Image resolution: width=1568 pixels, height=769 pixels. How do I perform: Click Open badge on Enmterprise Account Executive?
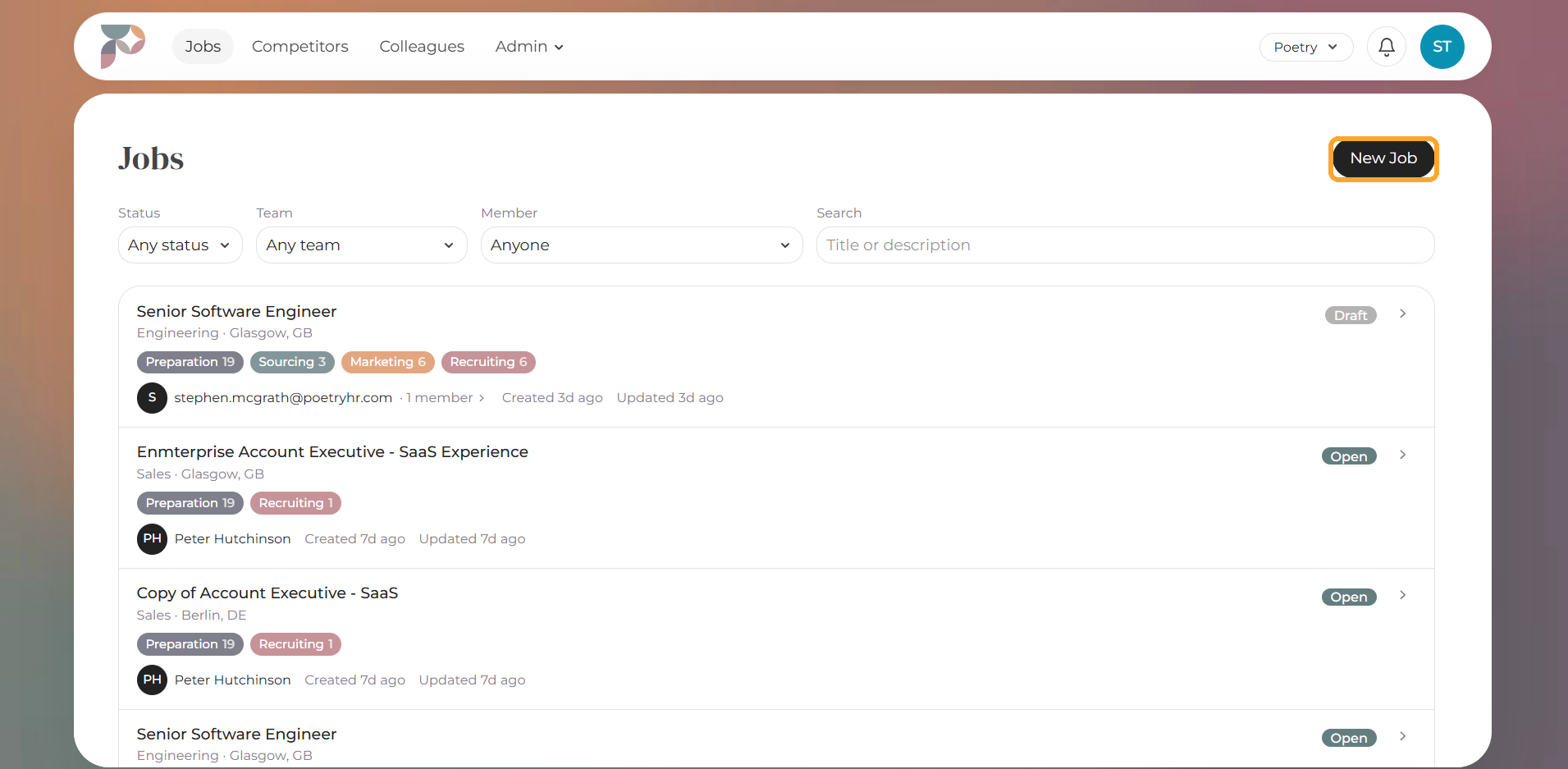coord(1348,456)
